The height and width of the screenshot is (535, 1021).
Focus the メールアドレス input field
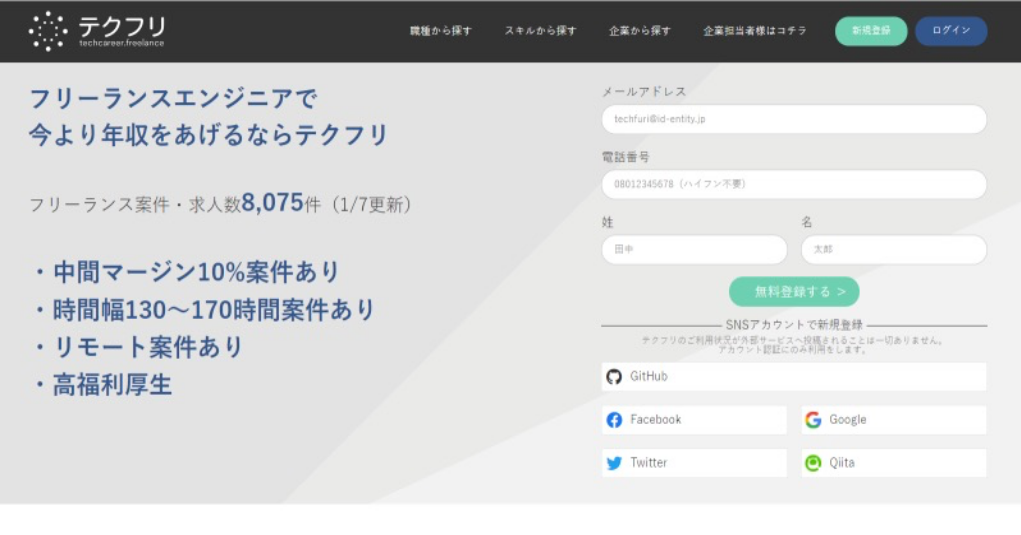[x=794, y=119]
